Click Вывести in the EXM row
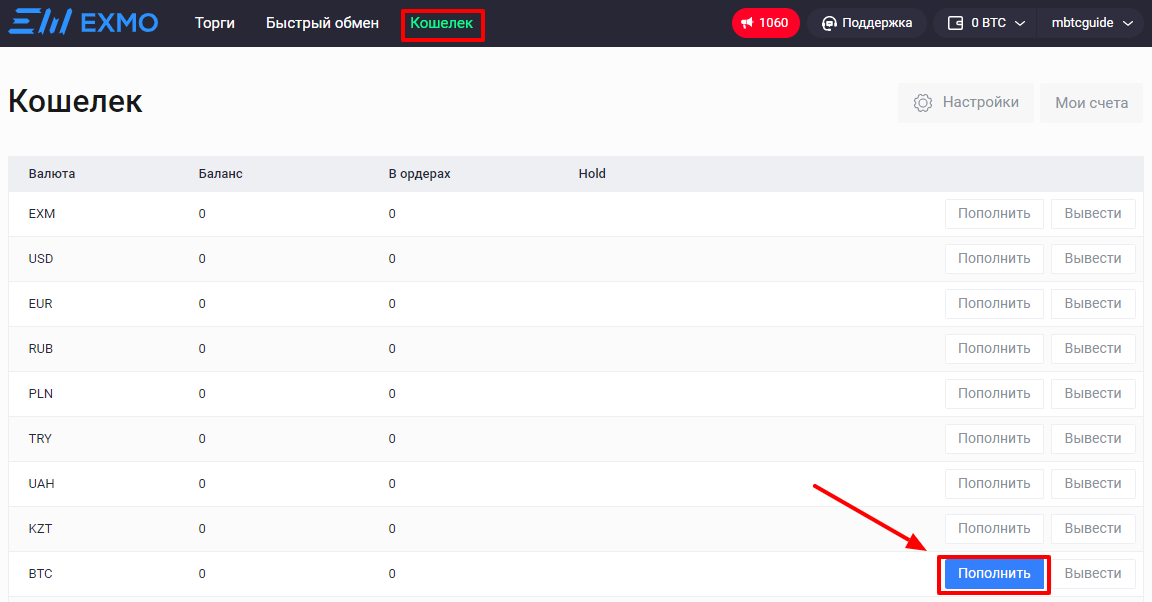1152x602 pixels. coord(1093,214)
